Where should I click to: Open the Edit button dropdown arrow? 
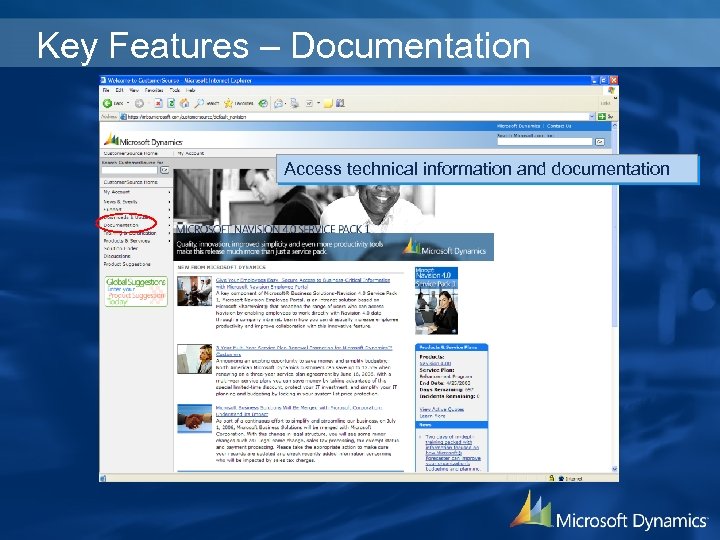pos(318,104)
